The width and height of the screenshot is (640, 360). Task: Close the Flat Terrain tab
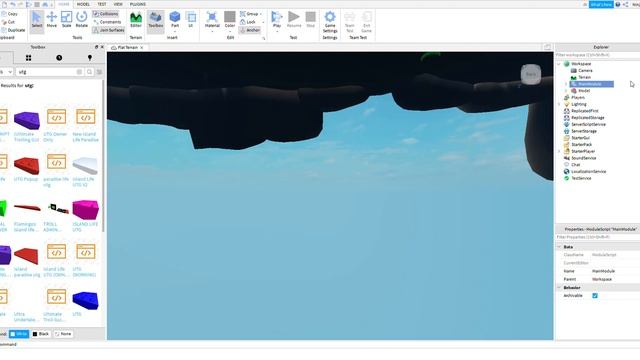(x=142, y=48)
